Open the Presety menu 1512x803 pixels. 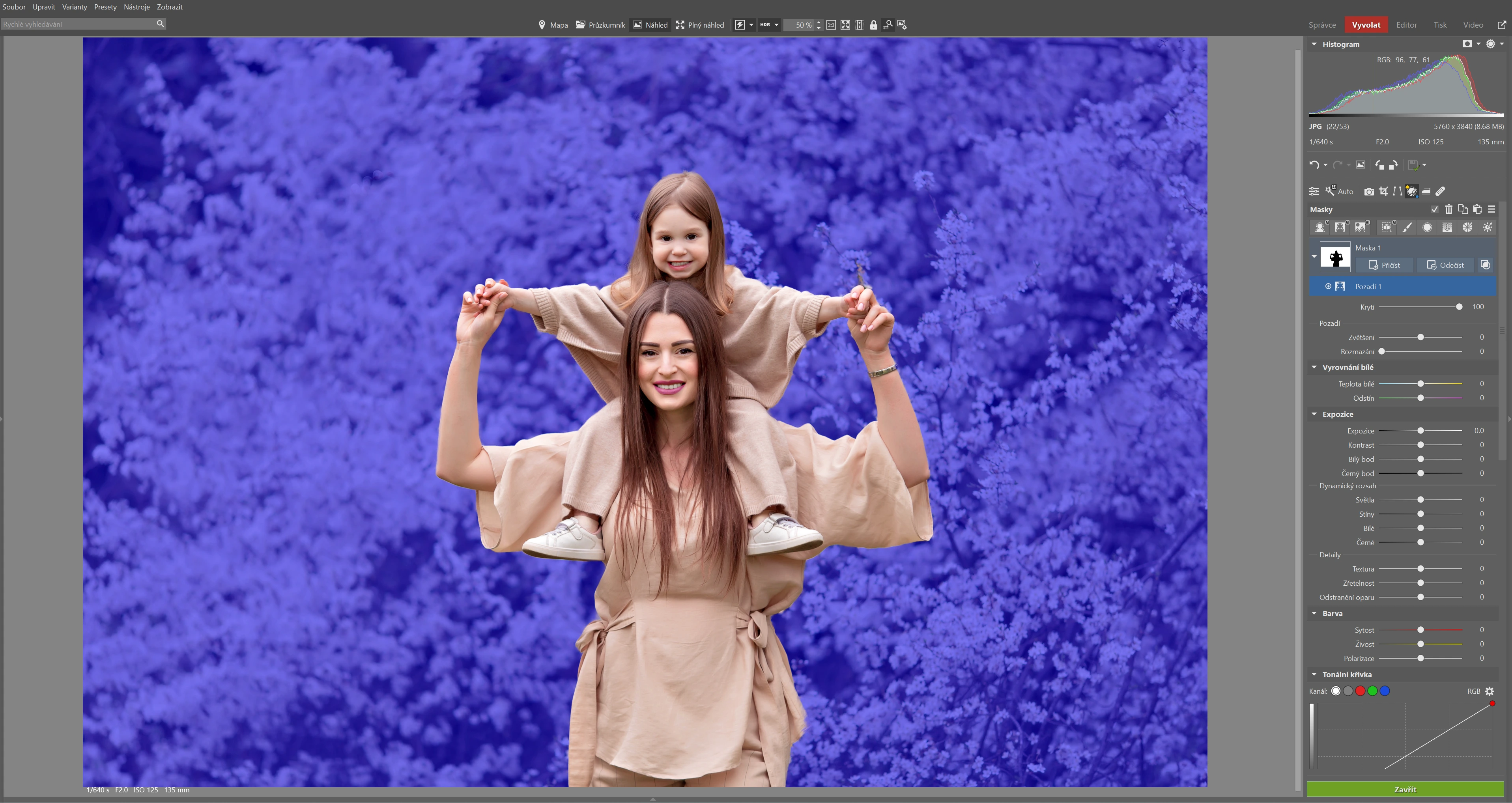coord(105,7)
